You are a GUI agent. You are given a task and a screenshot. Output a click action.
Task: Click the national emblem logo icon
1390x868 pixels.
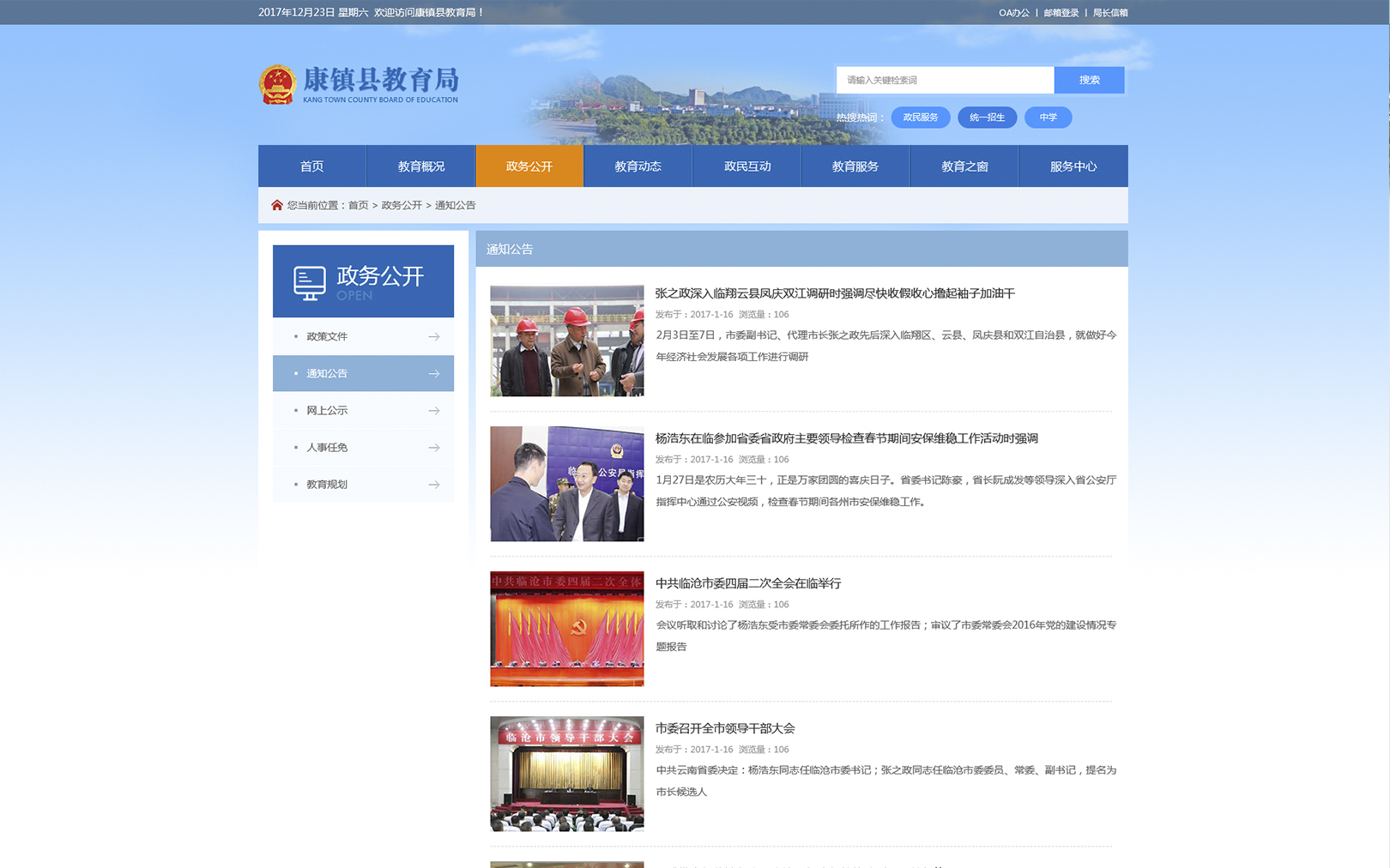pyautogui.click(x=277, y=84)
